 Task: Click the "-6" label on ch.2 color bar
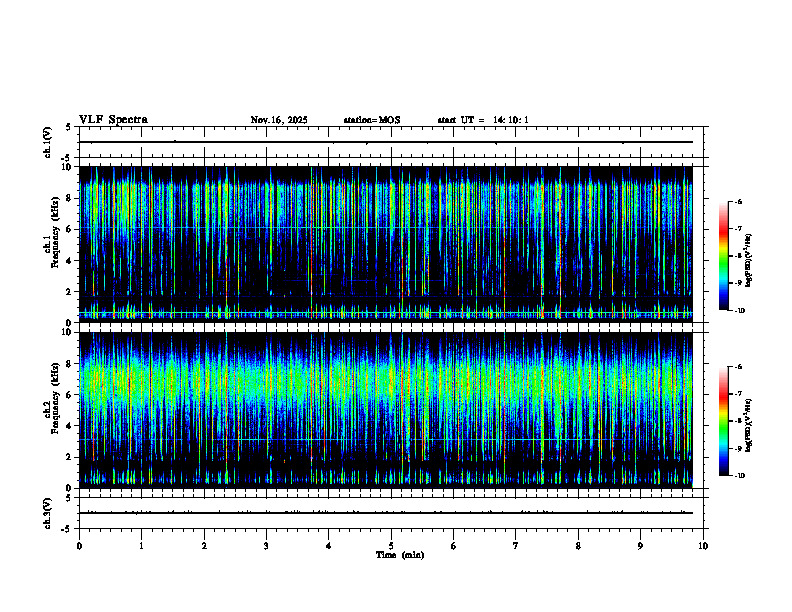point(738,367)
